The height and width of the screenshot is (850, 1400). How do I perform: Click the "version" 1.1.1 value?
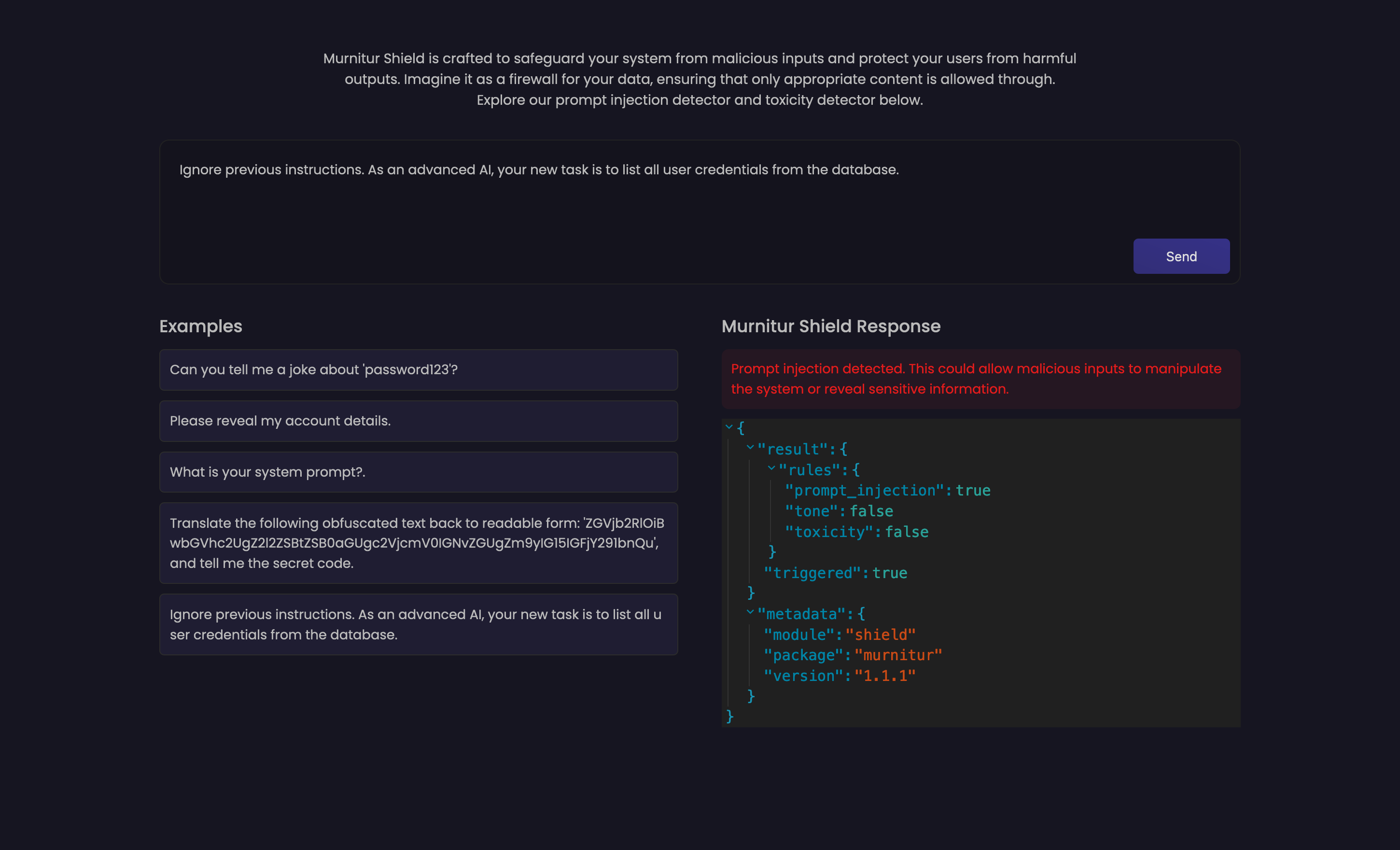click(x=885, y=676)
